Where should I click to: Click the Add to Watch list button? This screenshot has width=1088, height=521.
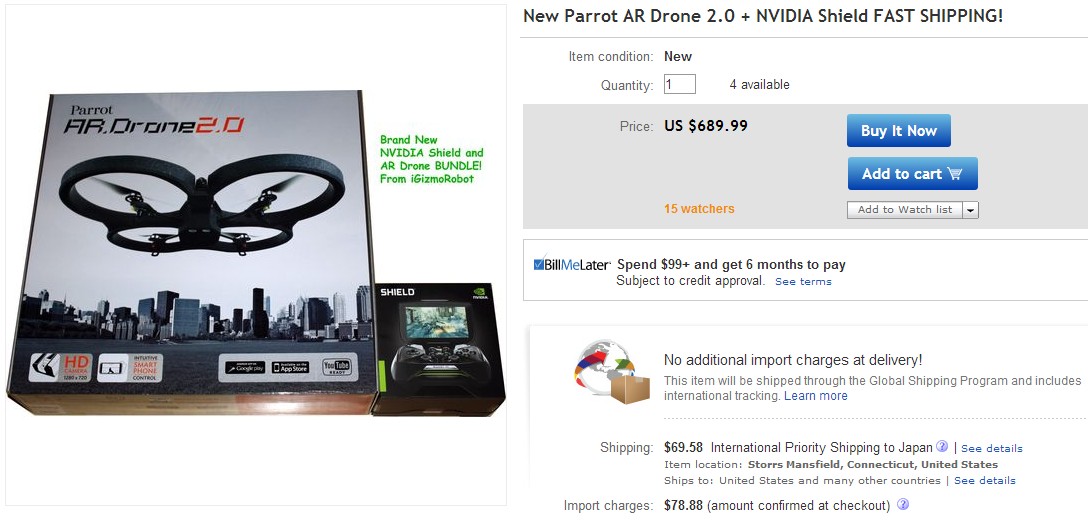point(905,210)
